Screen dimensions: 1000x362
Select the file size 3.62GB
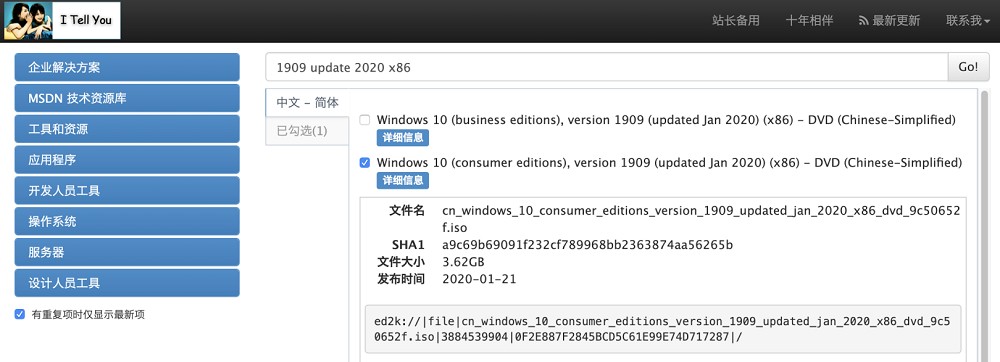tap(463, 262)
